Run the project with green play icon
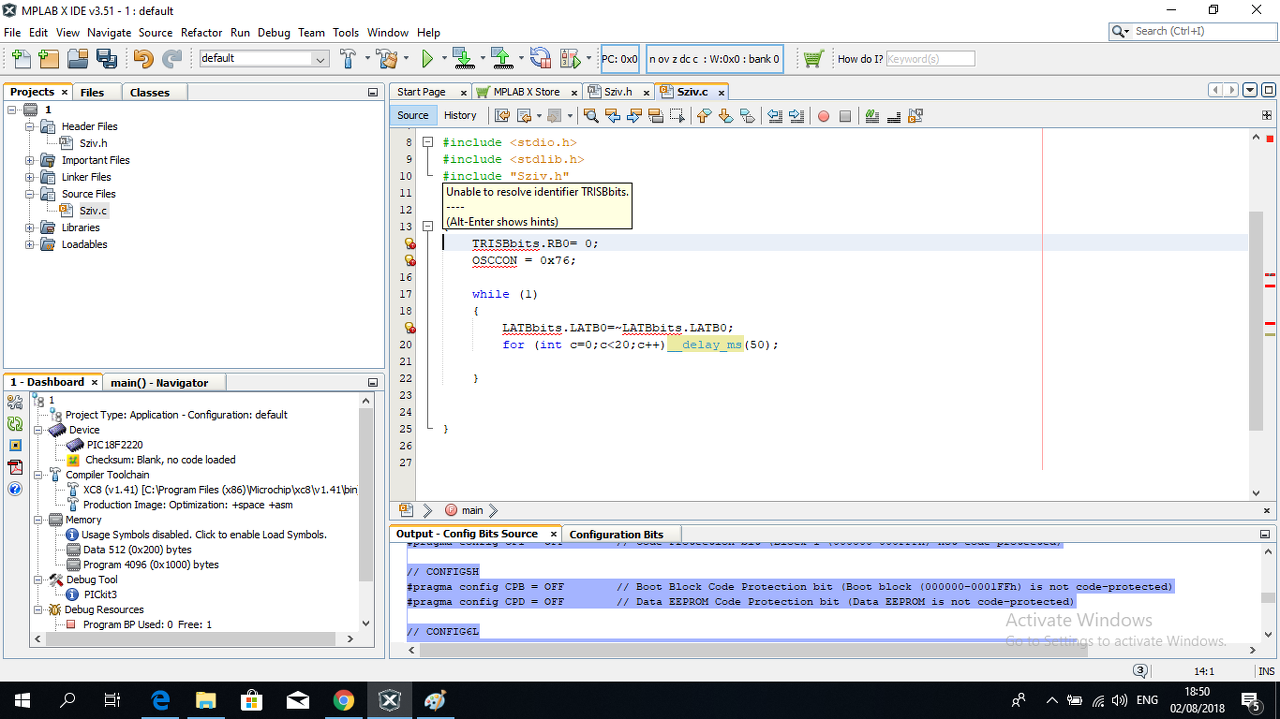Screen dimensions: 1280x719 click(427, 59)
